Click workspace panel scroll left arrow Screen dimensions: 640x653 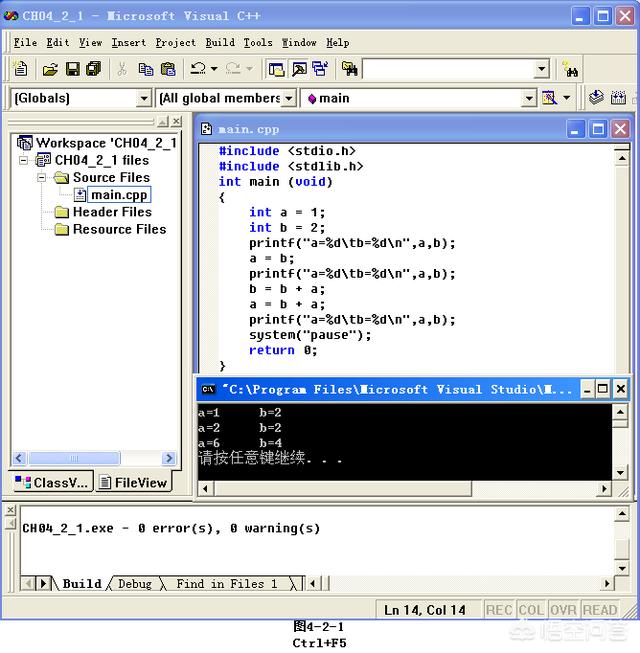(x=19, y=458)
